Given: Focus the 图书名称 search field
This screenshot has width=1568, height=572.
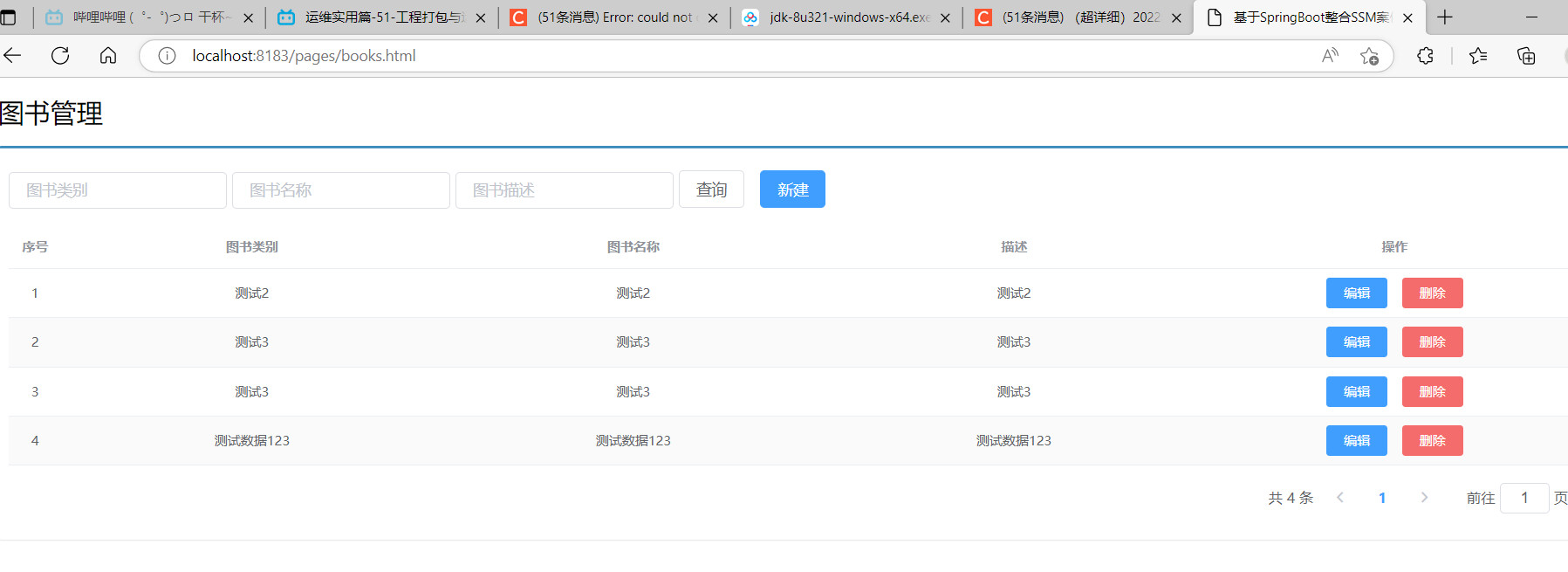Looking at the screenshot, I should (341, 190).
